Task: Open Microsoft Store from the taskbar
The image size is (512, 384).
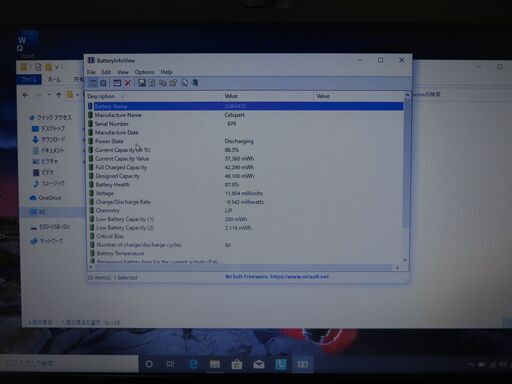Action: point(237,364)
